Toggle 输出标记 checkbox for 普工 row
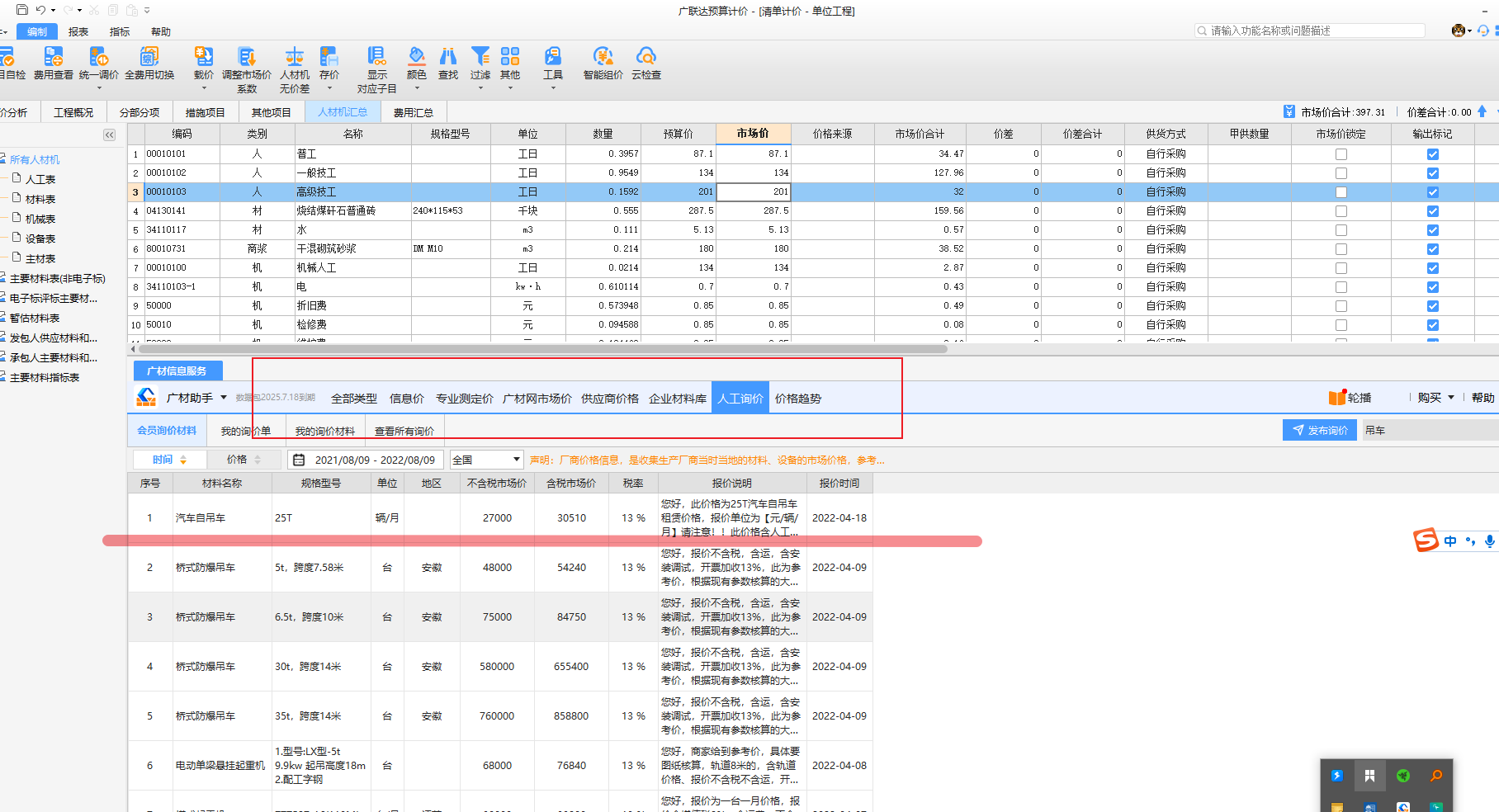Screen dimensions: 1499x812 [x=1433, y=154]
